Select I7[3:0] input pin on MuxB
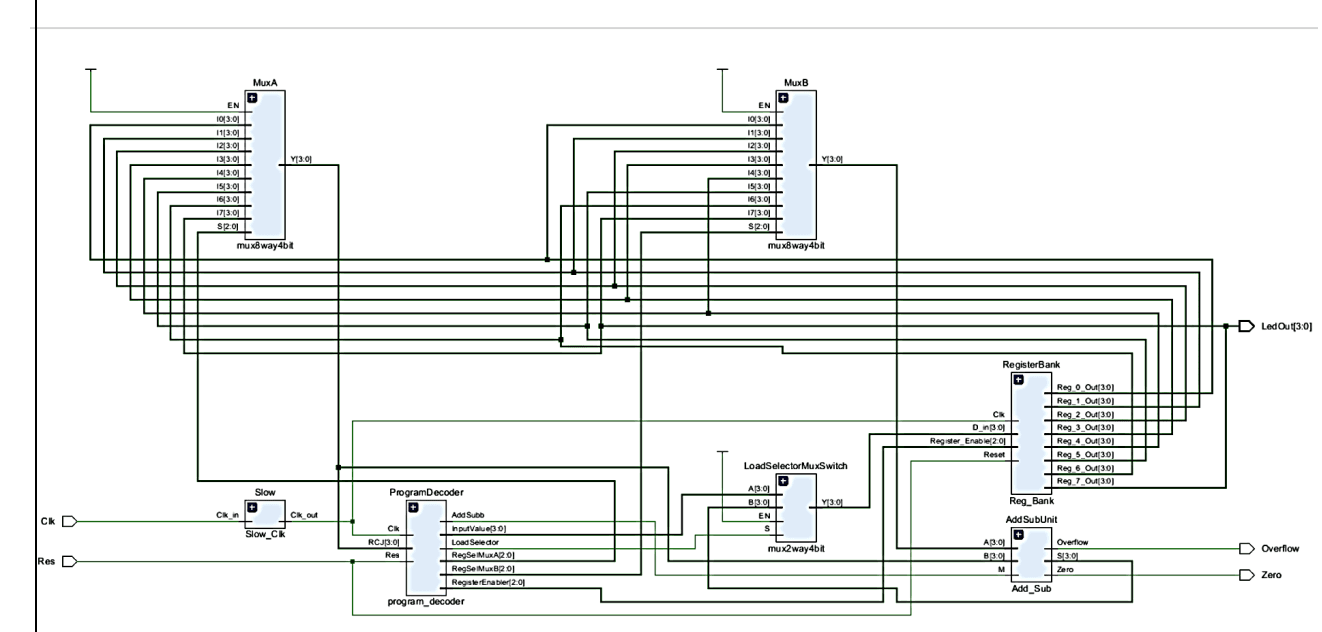Screen dimensions: 1322x632 point(760,212)
